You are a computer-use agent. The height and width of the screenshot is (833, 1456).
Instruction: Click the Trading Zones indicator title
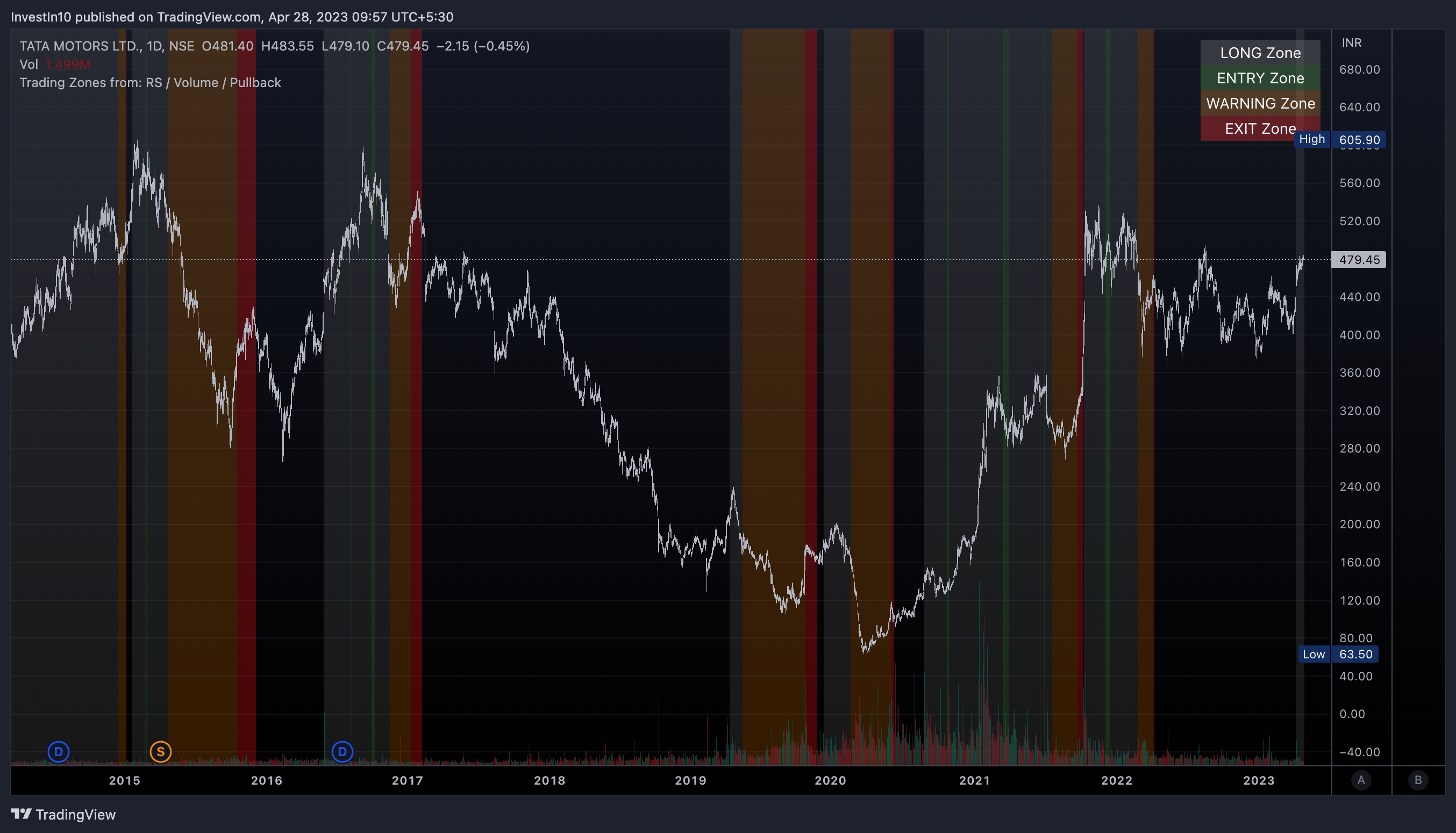(151, 82)
